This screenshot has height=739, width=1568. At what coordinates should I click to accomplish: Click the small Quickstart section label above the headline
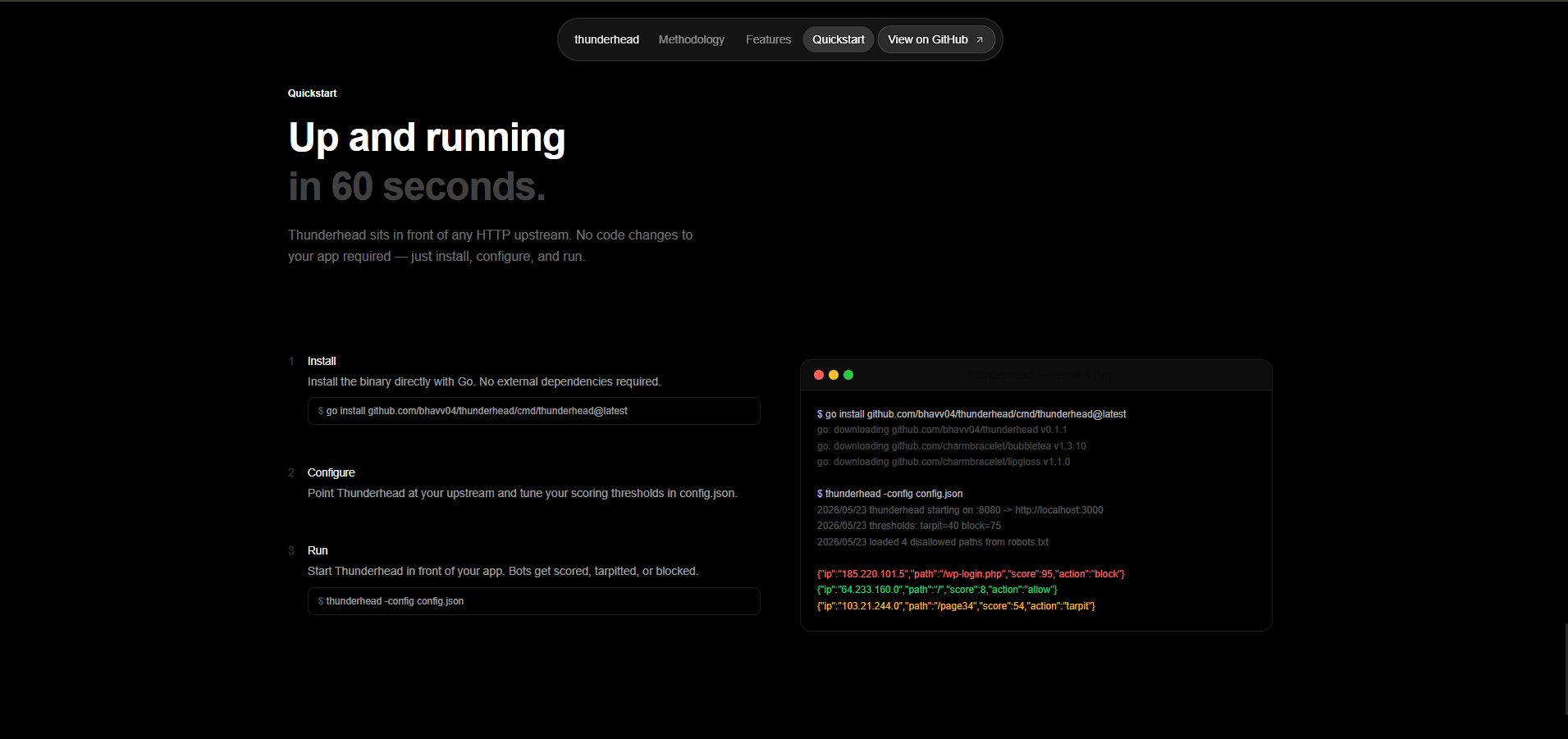(312, 94)
